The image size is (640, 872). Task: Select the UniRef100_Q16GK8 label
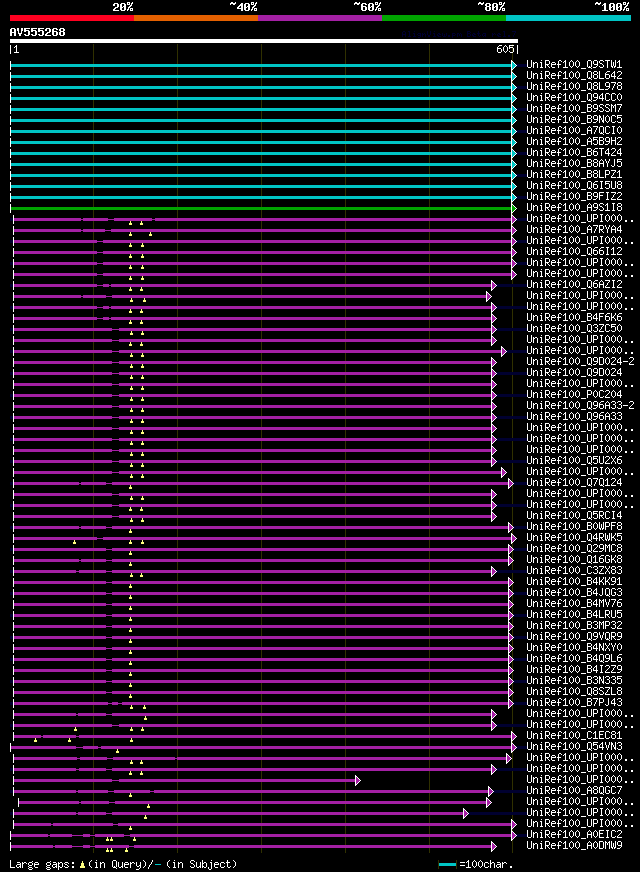(574, 559)
